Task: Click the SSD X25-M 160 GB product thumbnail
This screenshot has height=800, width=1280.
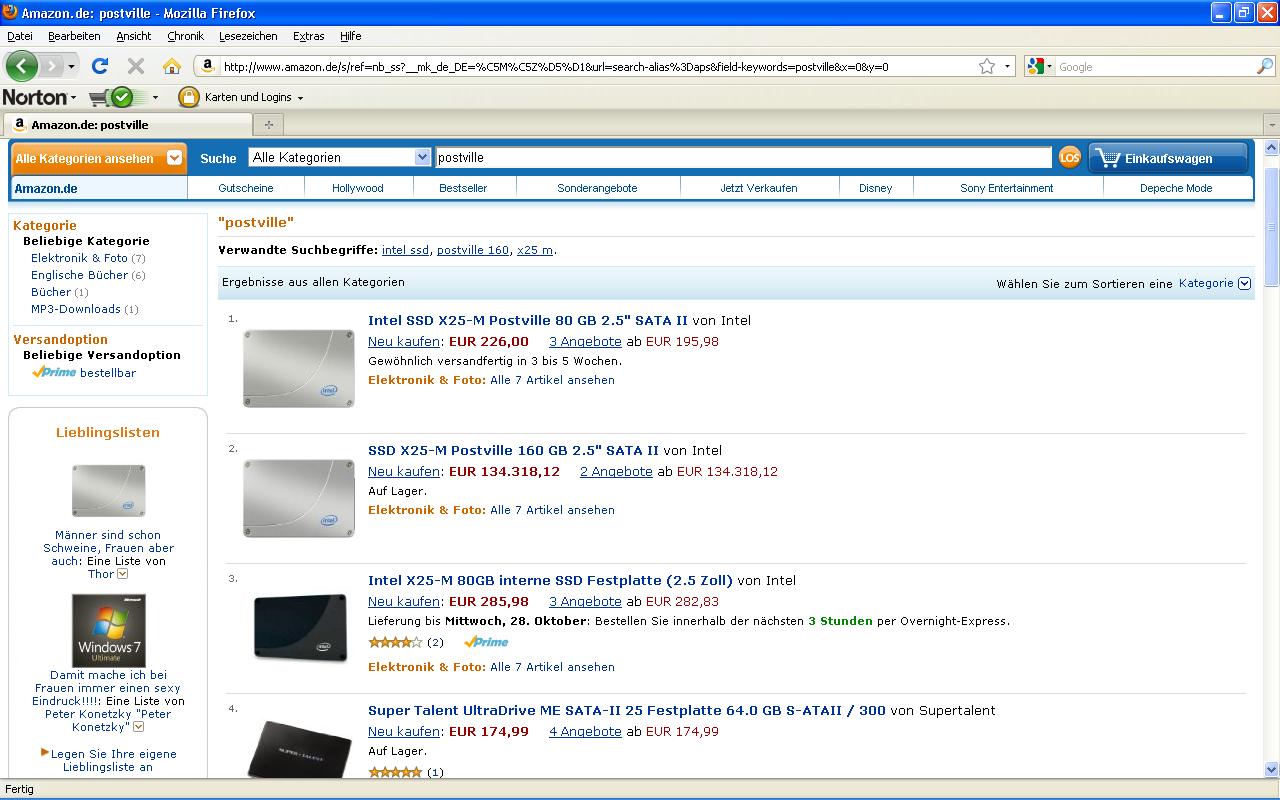Action: coord(299,498)
